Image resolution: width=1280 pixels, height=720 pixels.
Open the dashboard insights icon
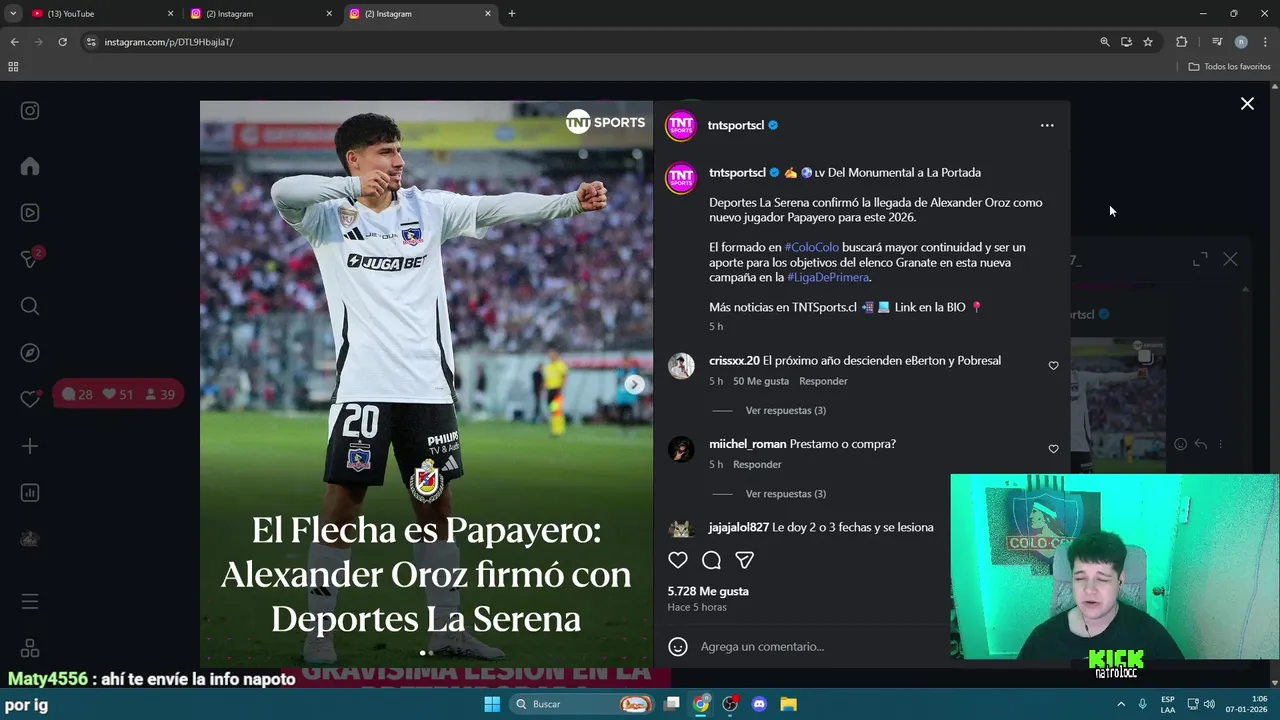(30, 492)
